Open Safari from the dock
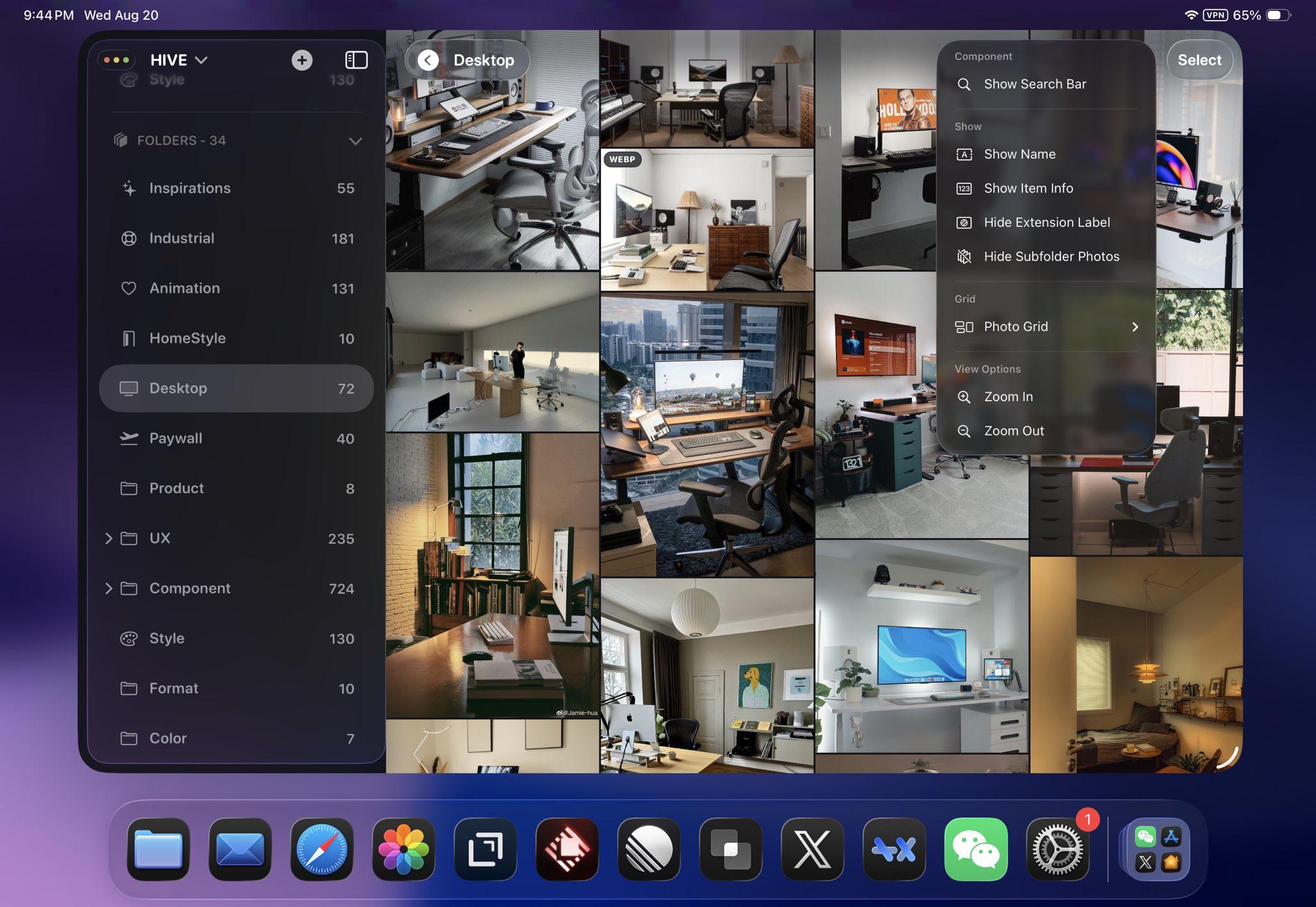Image resolution: width=1316 pixels, height=907 pixels. 321,849
